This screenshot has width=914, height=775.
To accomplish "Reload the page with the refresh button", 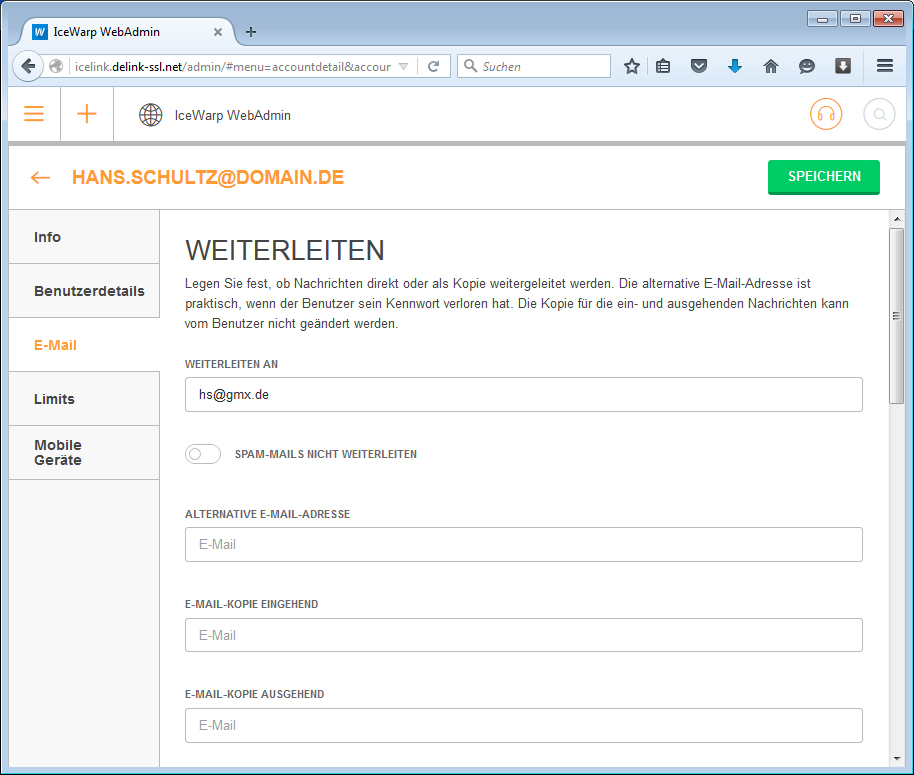I will pyautogui.click(x=433, y=66).
